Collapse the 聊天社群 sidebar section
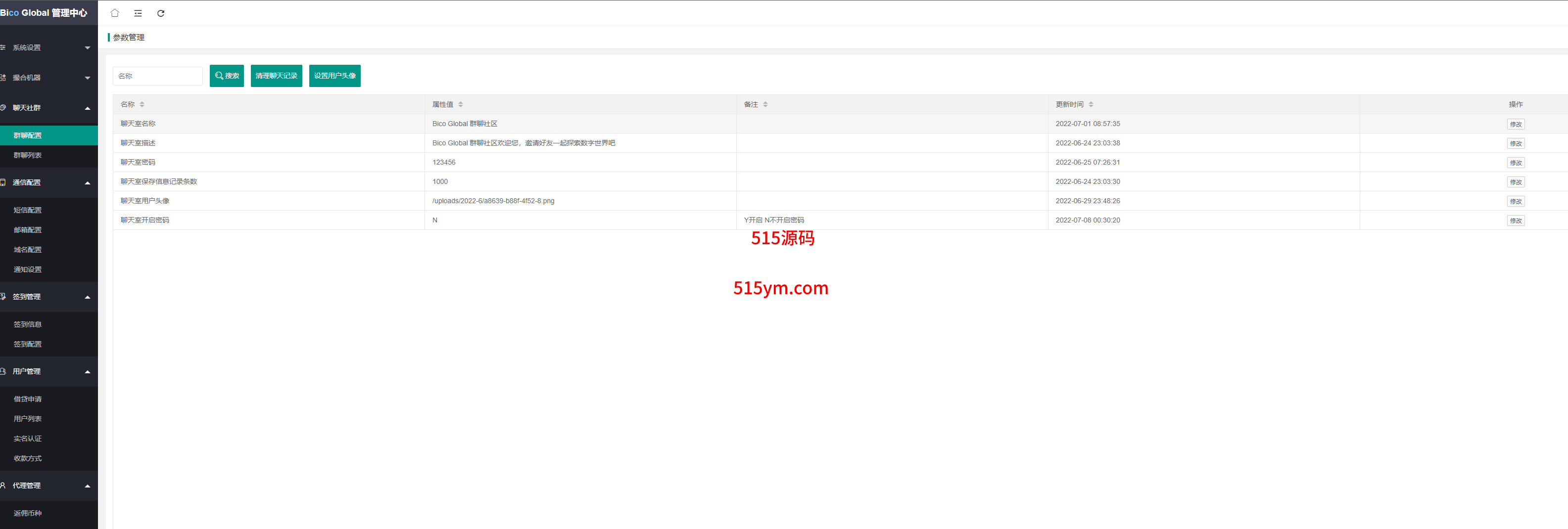This screenshot has height=529, width=1568. click(48, 108)
